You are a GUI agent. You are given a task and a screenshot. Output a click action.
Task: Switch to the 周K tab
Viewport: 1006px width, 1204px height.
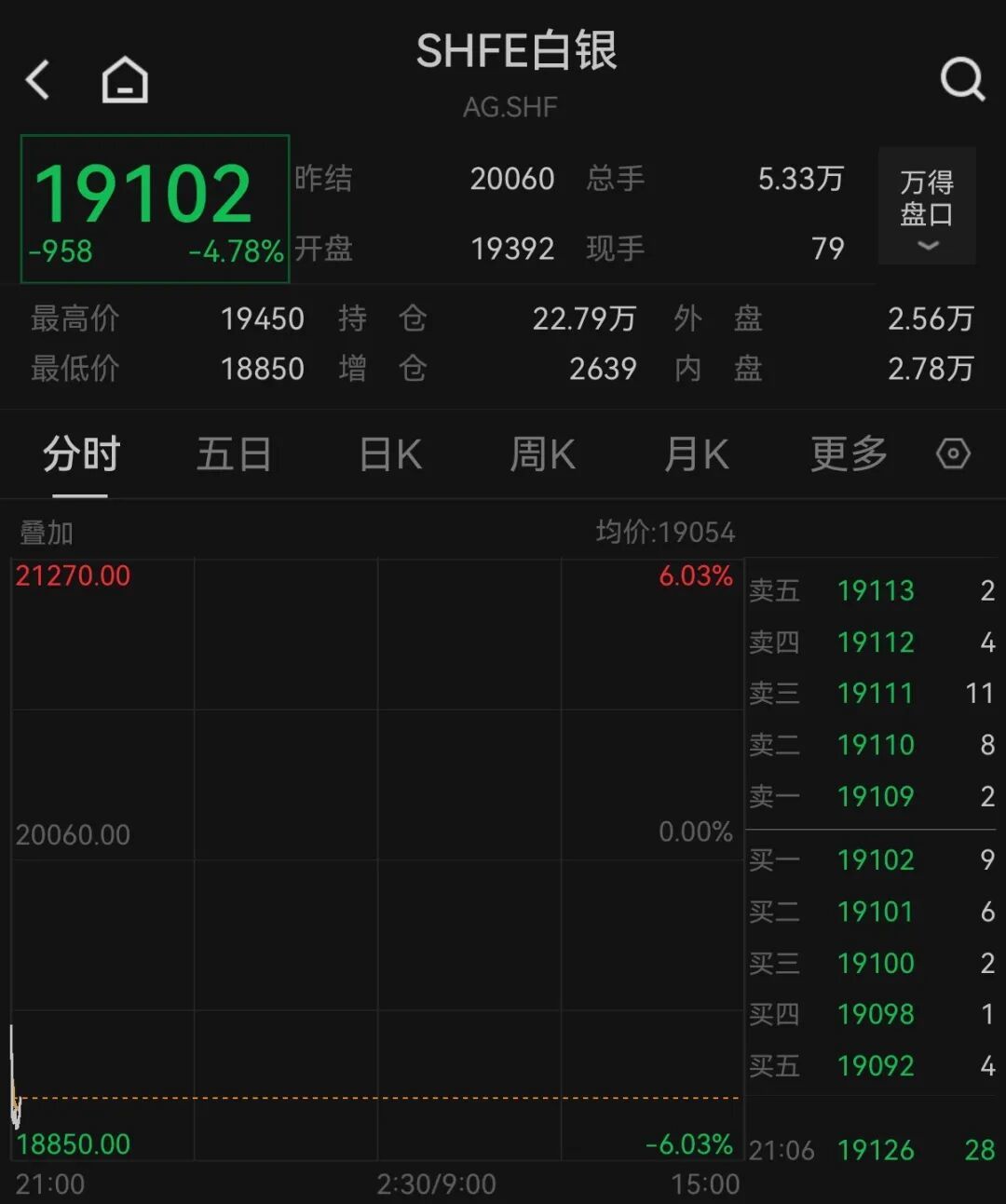[543, 455]
